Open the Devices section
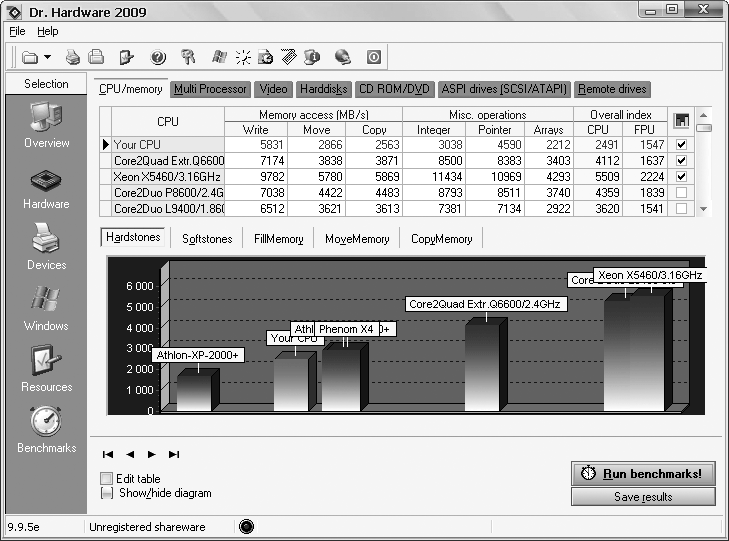 coord(47,247)
